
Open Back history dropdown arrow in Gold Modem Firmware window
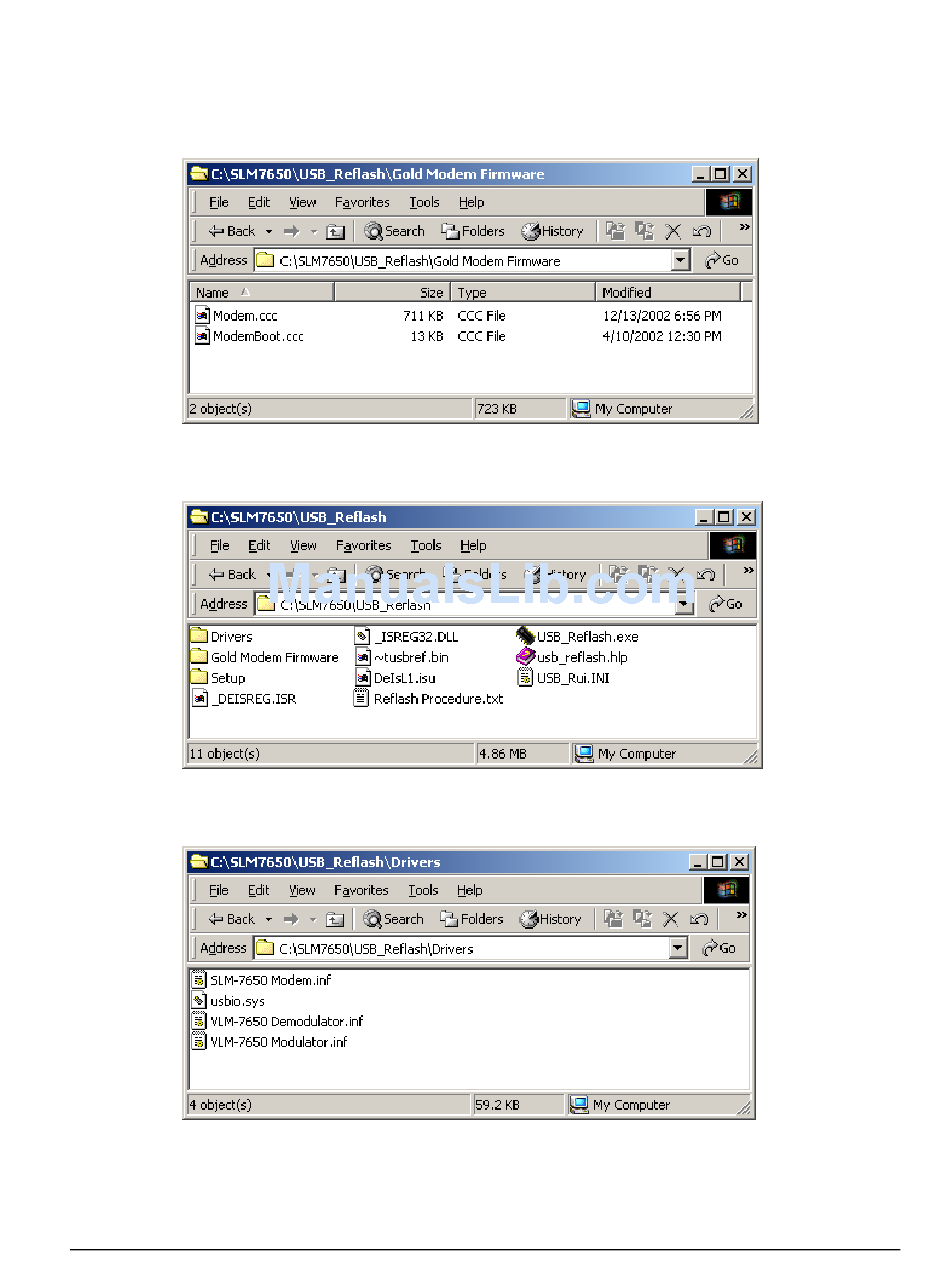point(269,232)
